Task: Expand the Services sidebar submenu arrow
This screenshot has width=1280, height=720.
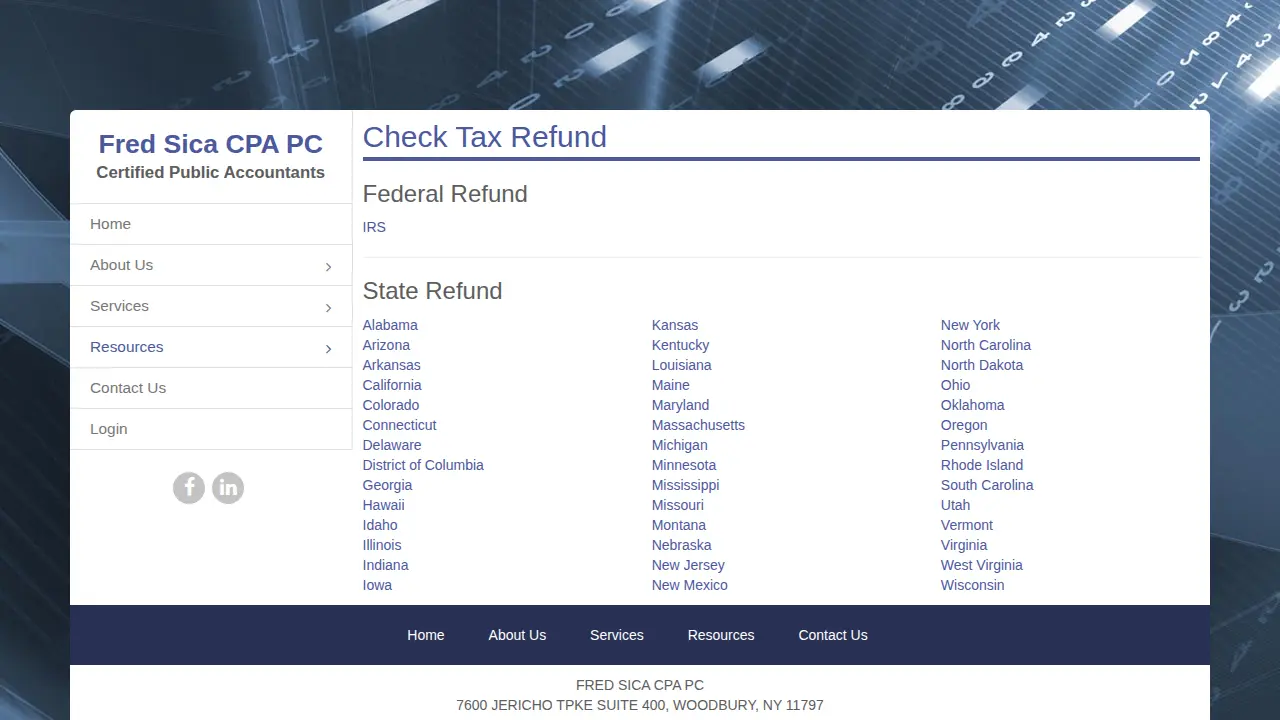Action: click(328, 308)
